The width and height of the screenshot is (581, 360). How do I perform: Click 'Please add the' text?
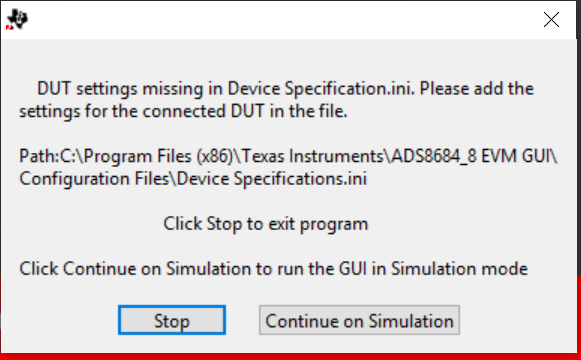477,89
